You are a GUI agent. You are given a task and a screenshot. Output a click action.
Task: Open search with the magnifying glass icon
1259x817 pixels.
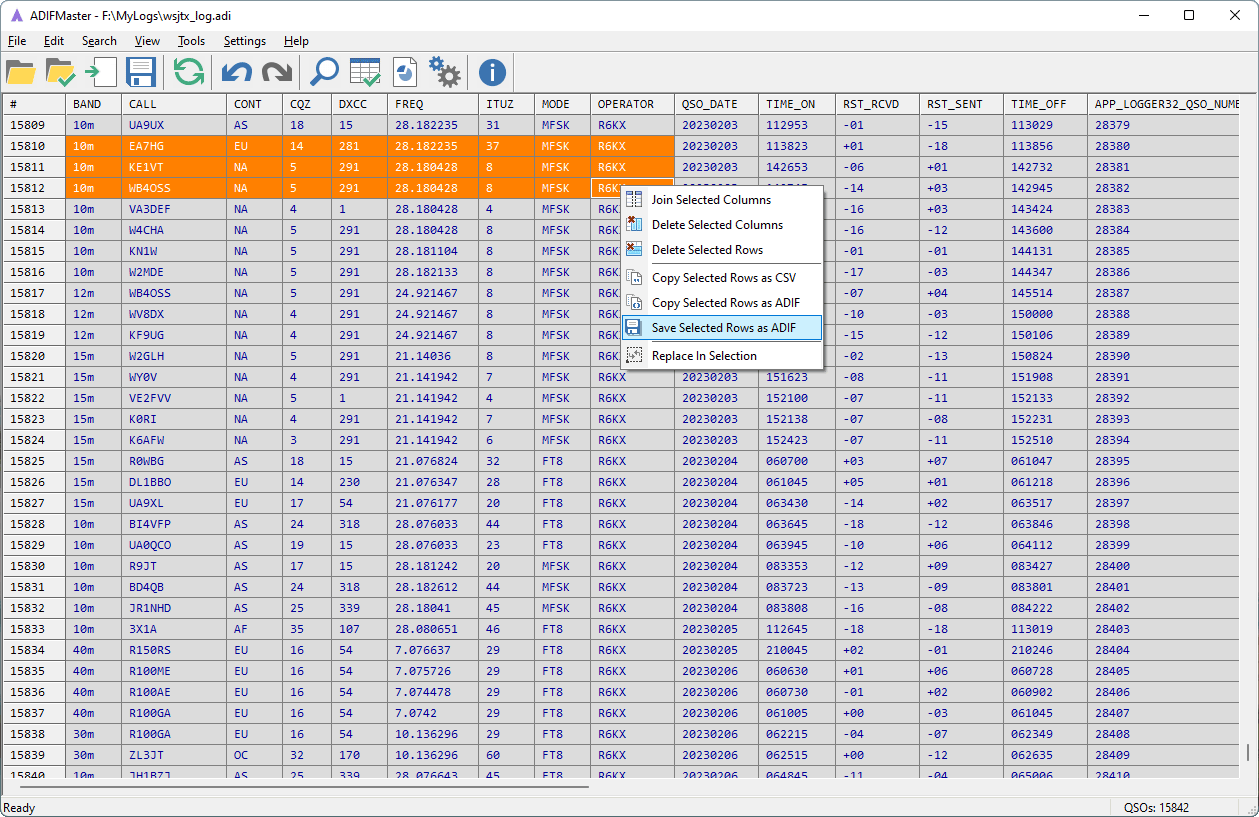(x=324, y=72)
